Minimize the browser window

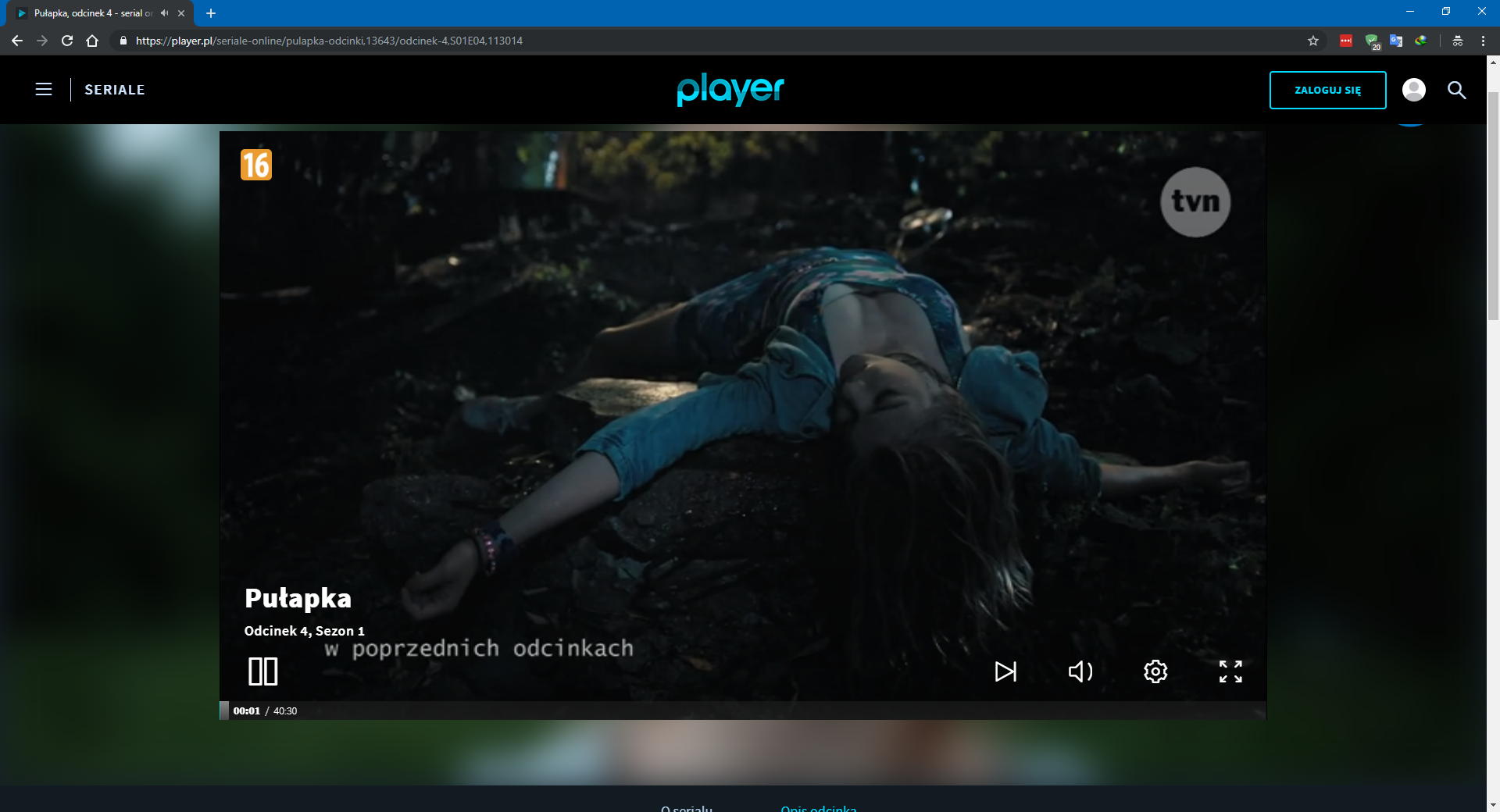point(1410,12)
